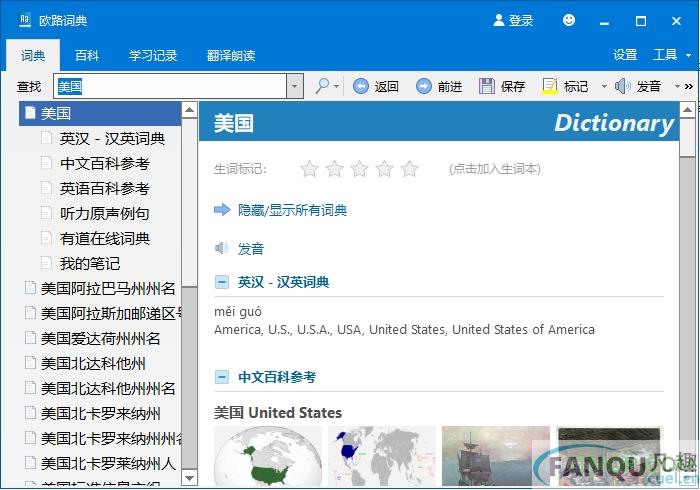Viewport: 700px width, 490px height.
Task: Select 美国阿拉巴马州州名 entry
Action: pyautogui.click(x=108, y=288)
